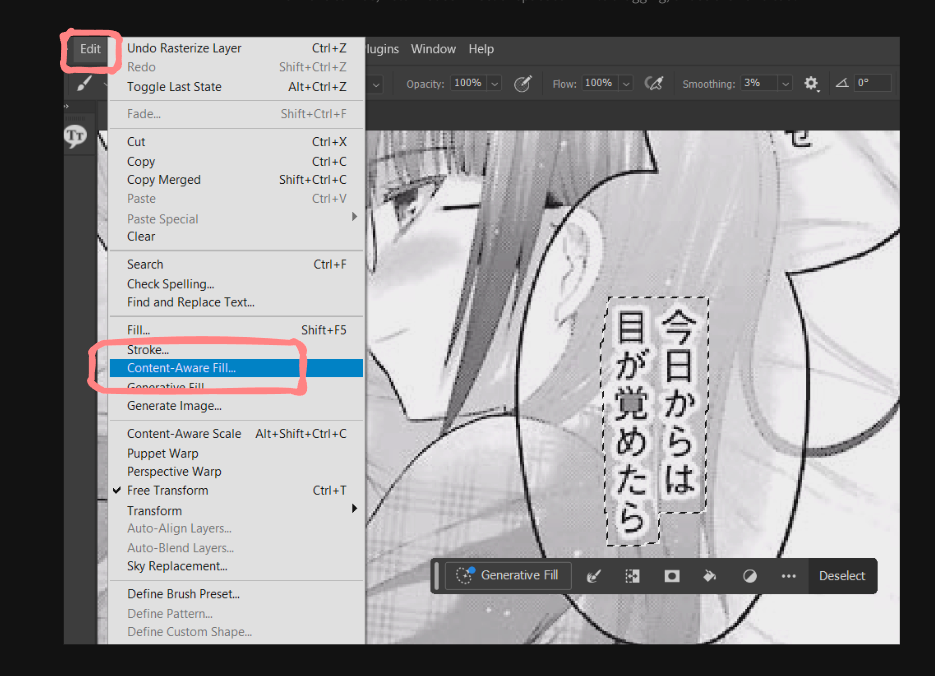The height and width of the screenshot is (676, 935).
Task: Expand Transform submenu arrow
Action: point(354,508)
